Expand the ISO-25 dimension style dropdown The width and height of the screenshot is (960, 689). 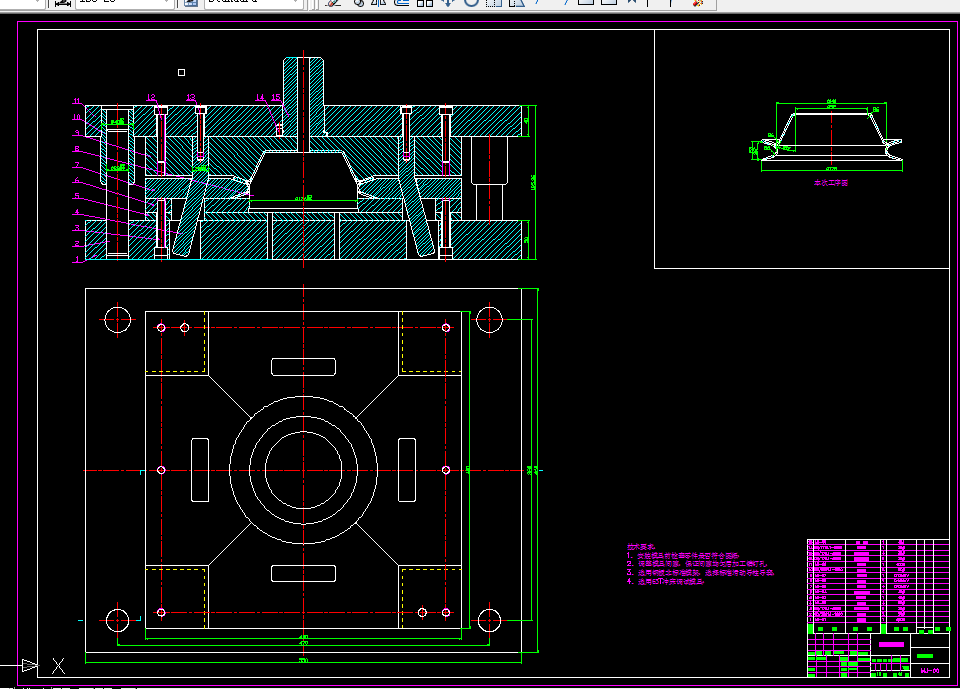click(164, 3)
